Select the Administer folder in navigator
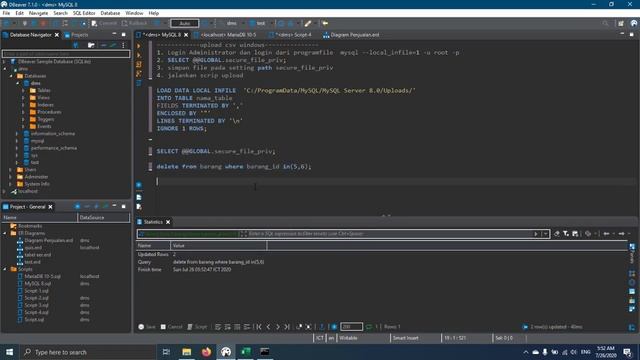This screenshot has height=360, width=640. pos(36,177)
